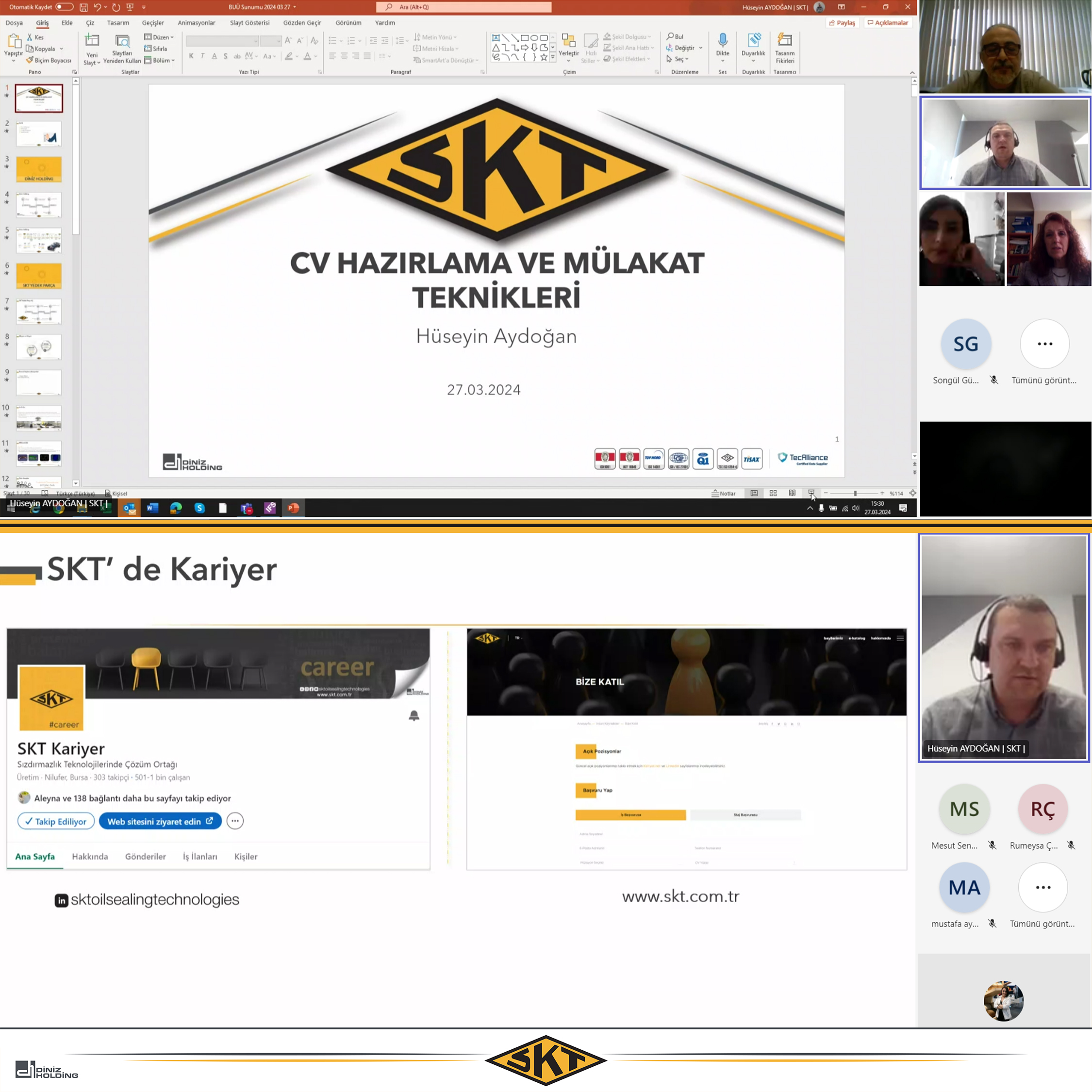The height and width of the screenshot is (1092, 1092).
Task: Toggle bold K formatting
Action: click(x=192, y=56)
